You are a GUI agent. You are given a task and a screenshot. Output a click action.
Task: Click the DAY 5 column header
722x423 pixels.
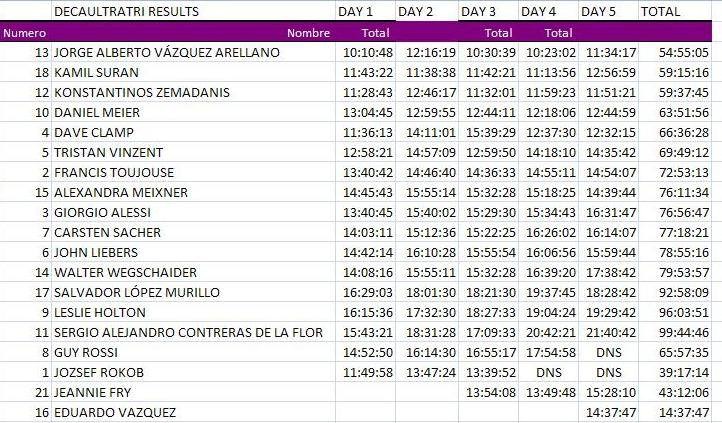pyautogui.click(x=609, y=11)
